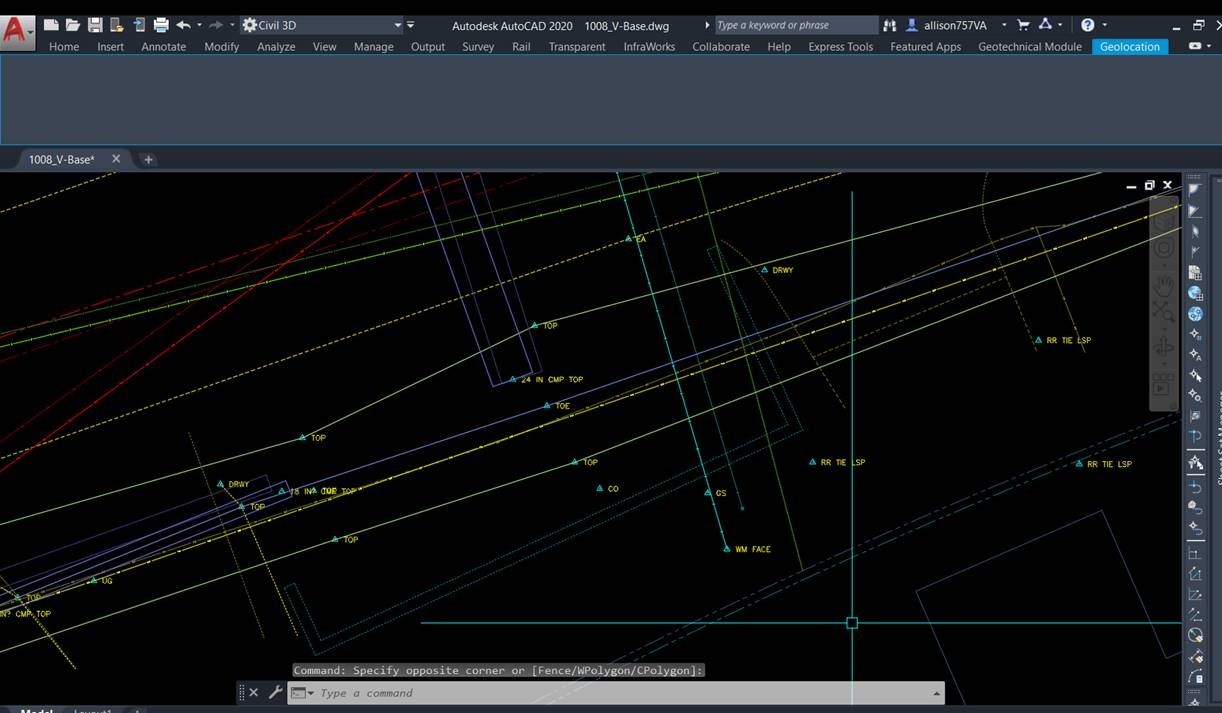The height and width of the screenshot is (713, 1222).
Task: Click the Open drawing folder icon
Action: [x=71, y=25]
